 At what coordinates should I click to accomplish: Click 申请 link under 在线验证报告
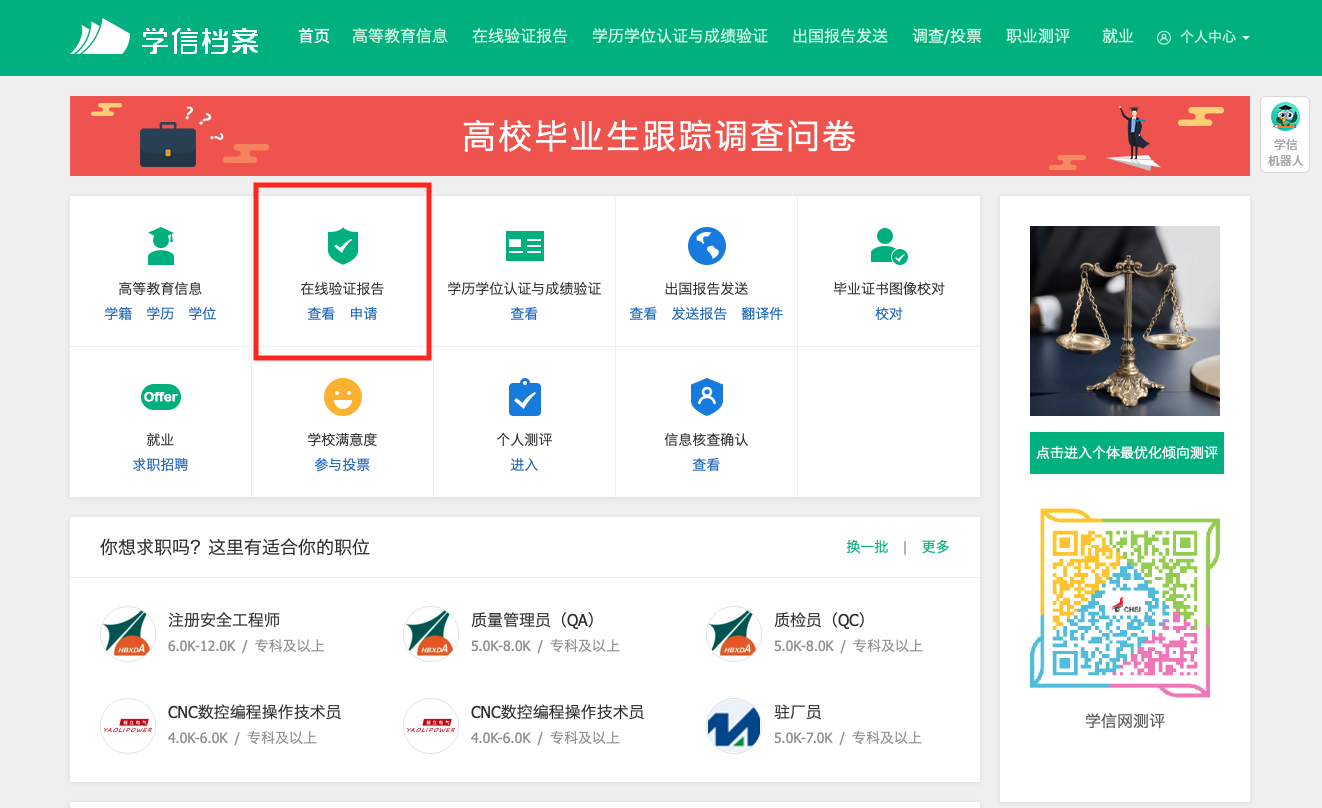[363, 314]
